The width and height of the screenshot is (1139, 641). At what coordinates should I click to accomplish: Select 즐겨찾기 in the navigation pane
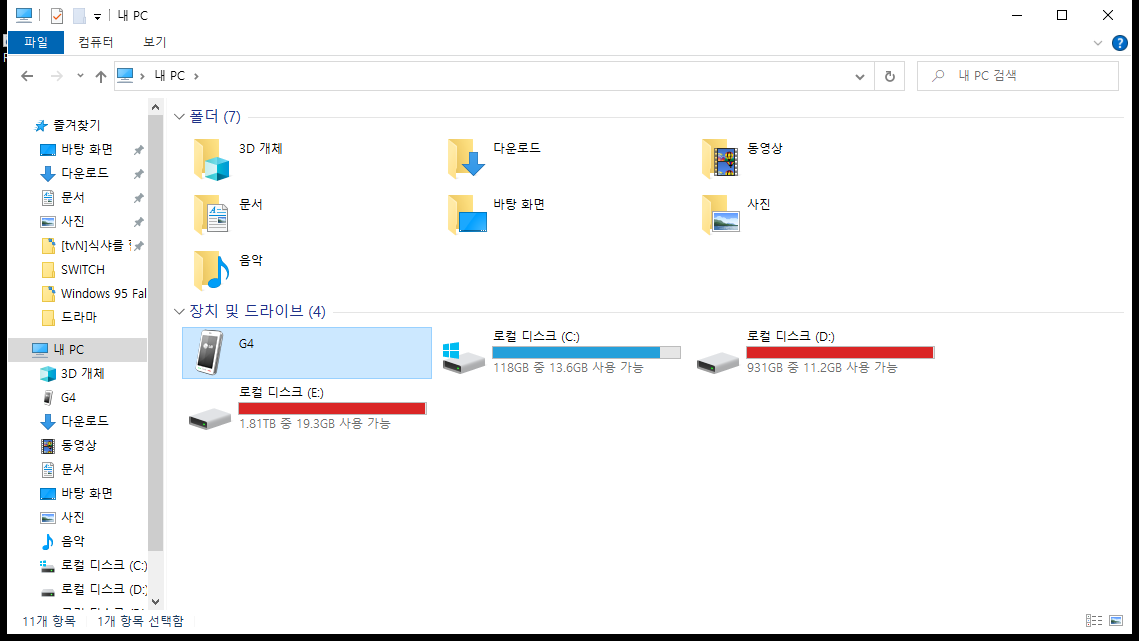(77, 125)
